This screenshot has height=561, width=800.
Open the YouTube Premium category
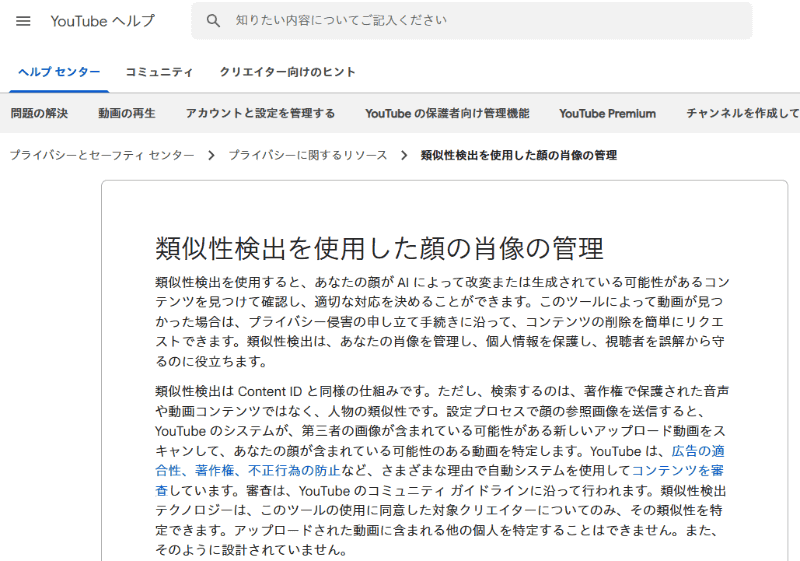(607, 113)
